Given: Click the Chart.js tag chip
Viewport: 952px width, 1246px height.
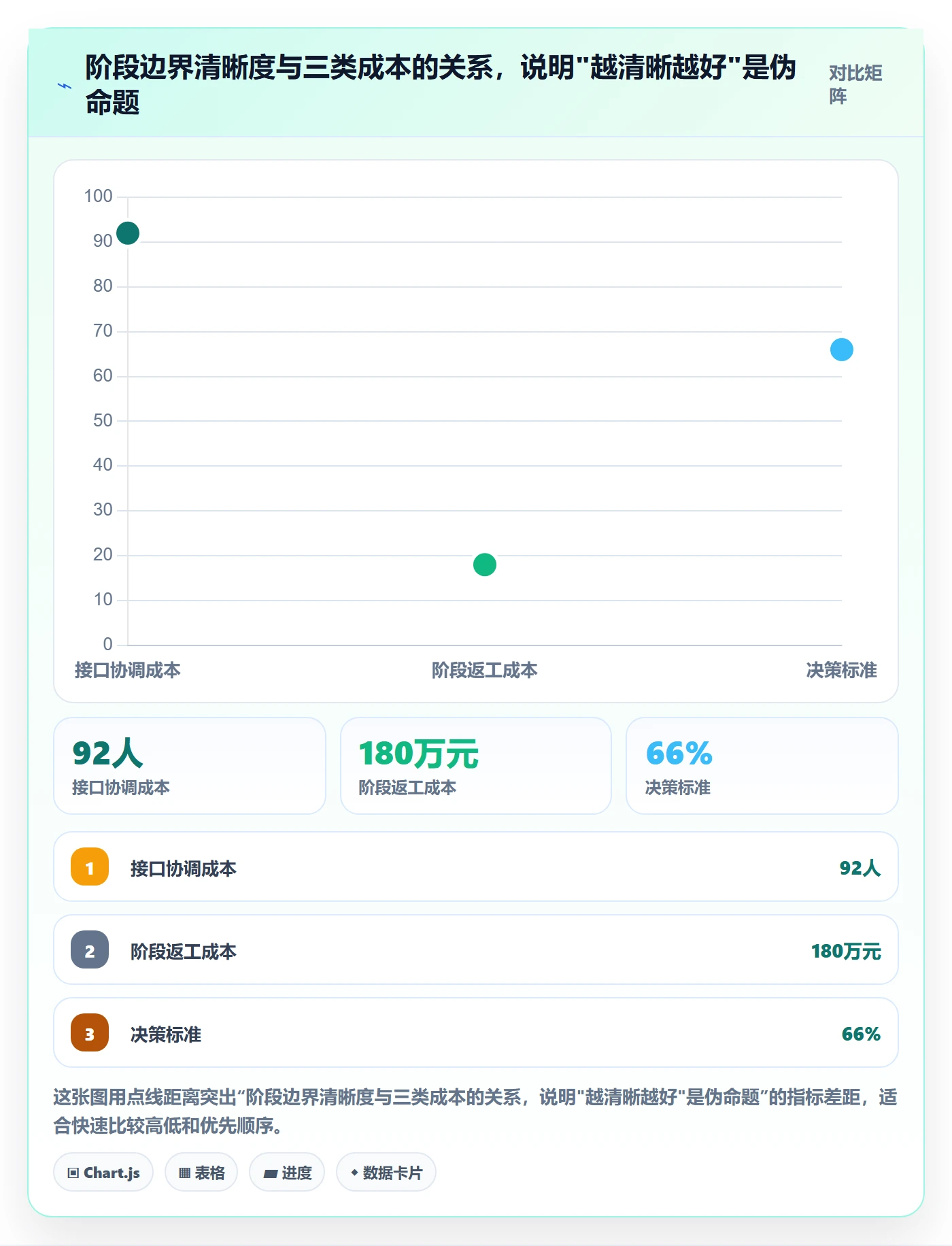Looking at the screenshot, I should click(103, 1172).
